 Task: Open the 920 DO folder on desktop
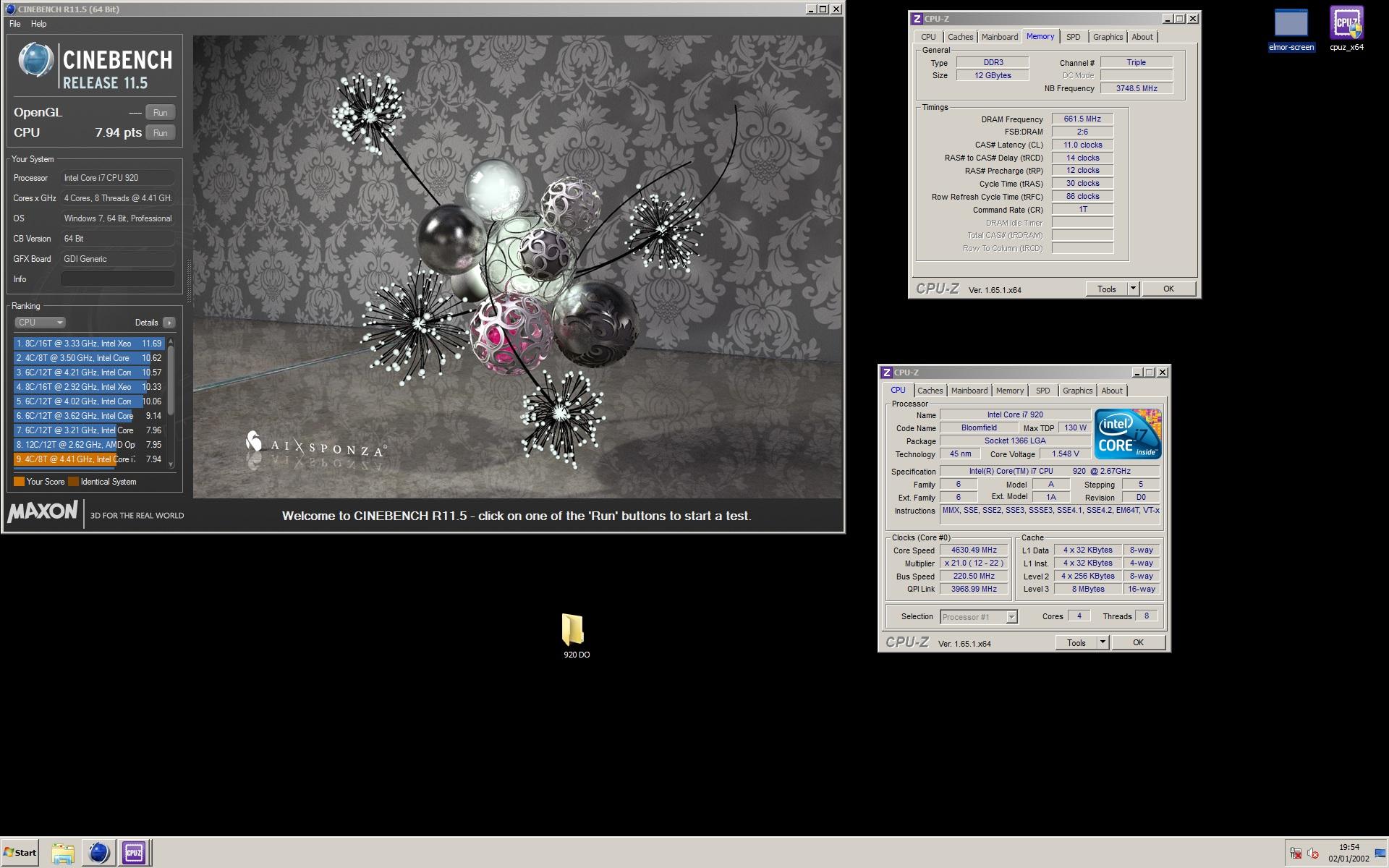tap(576, 636)
